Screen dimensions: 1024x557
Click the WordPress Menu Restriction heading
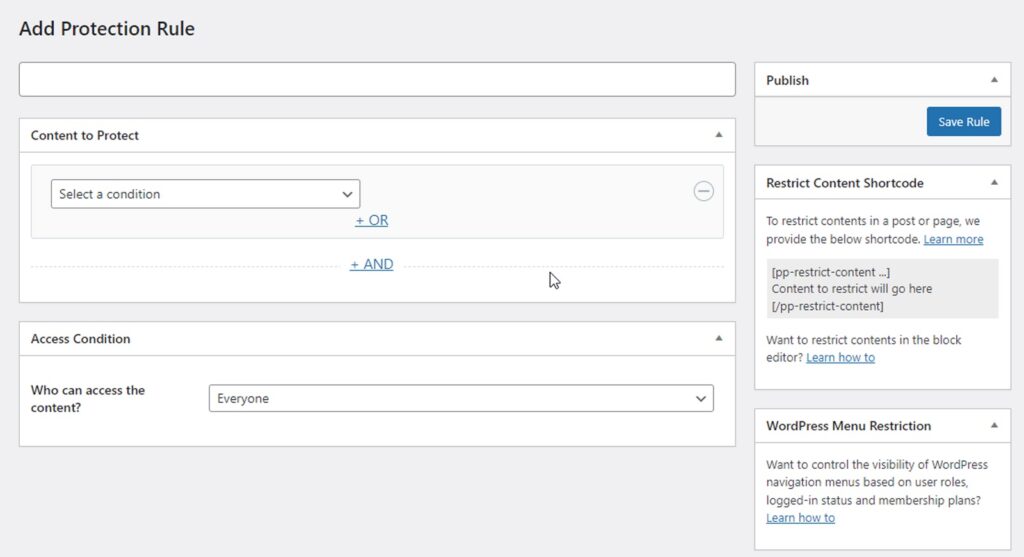click(848, 426)
